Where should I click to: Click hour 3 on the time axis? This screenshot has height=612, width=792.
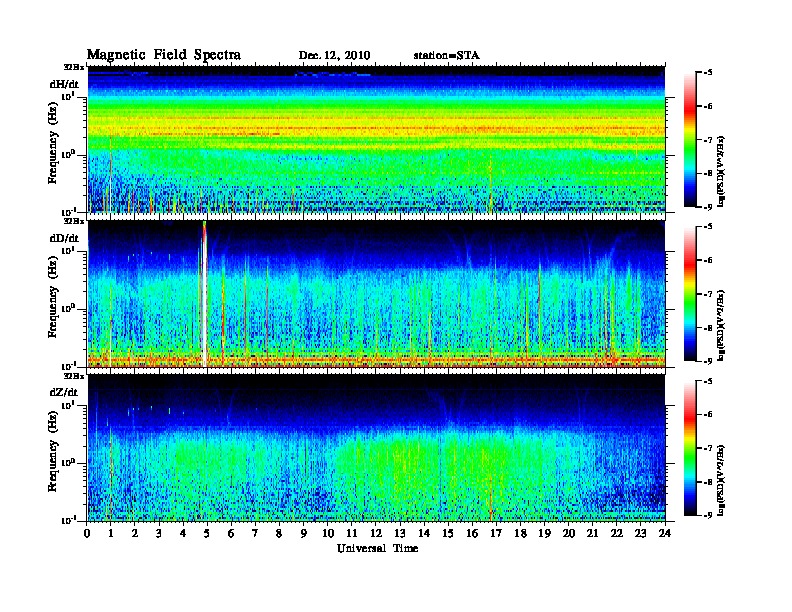[x=159, y=534]
